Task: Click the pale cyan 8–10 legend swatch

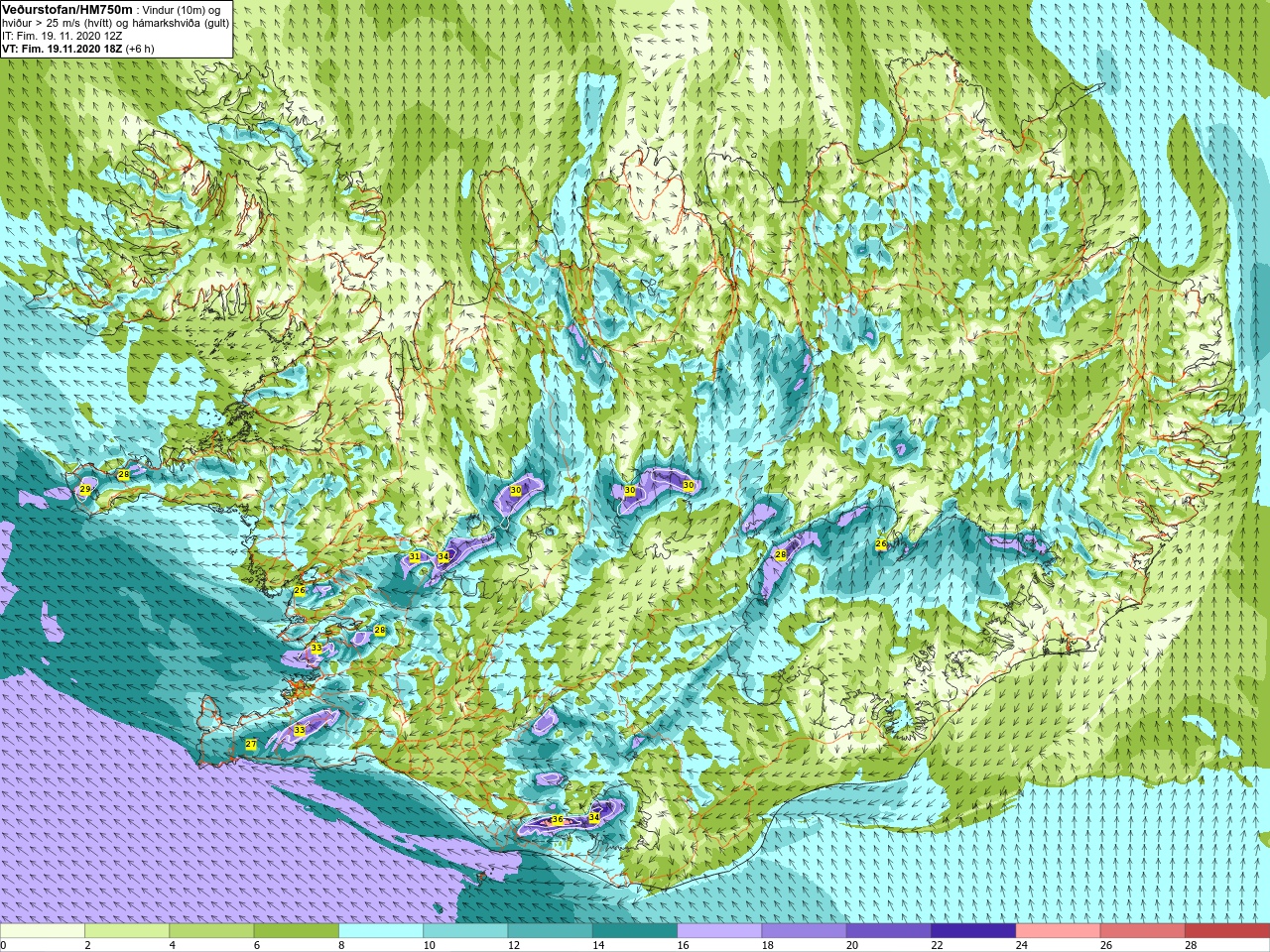Action: 381,931
